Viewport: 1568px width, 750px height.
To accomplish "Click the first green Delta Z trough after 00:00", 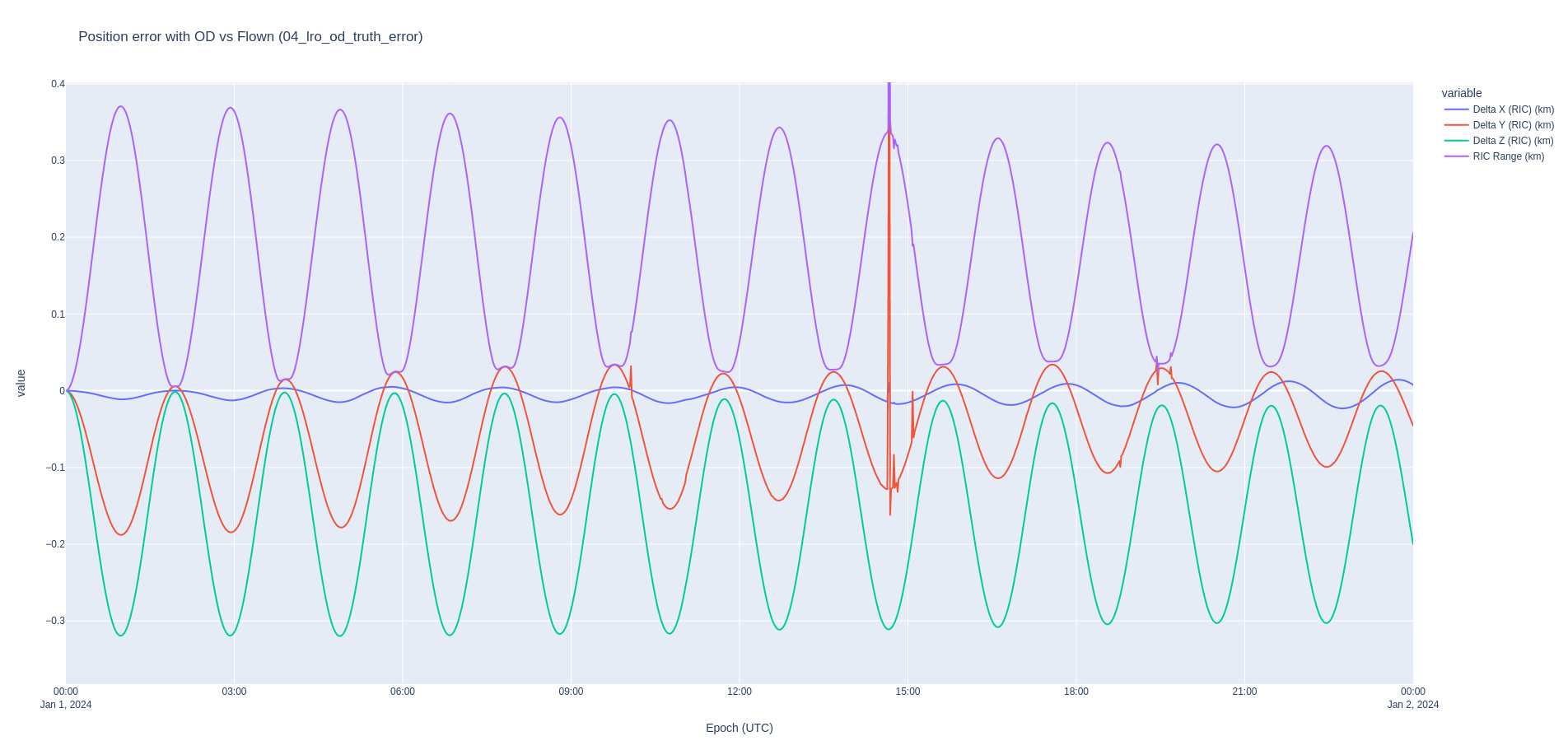I will click(121, 636).
